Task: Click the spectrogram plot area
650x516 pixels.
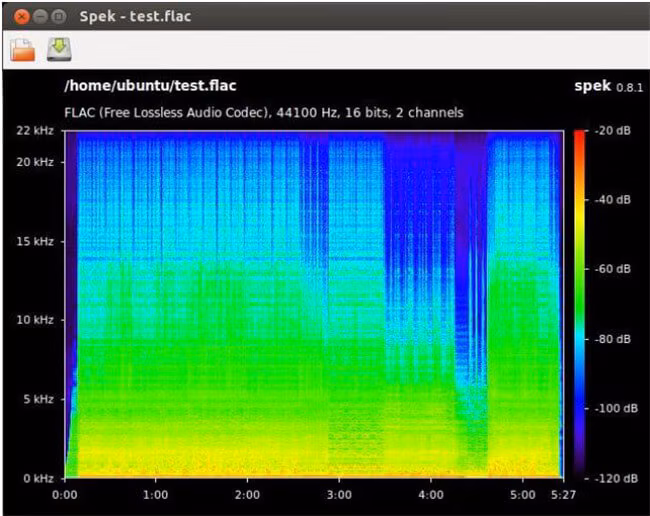Action: (x=314, y=305)
